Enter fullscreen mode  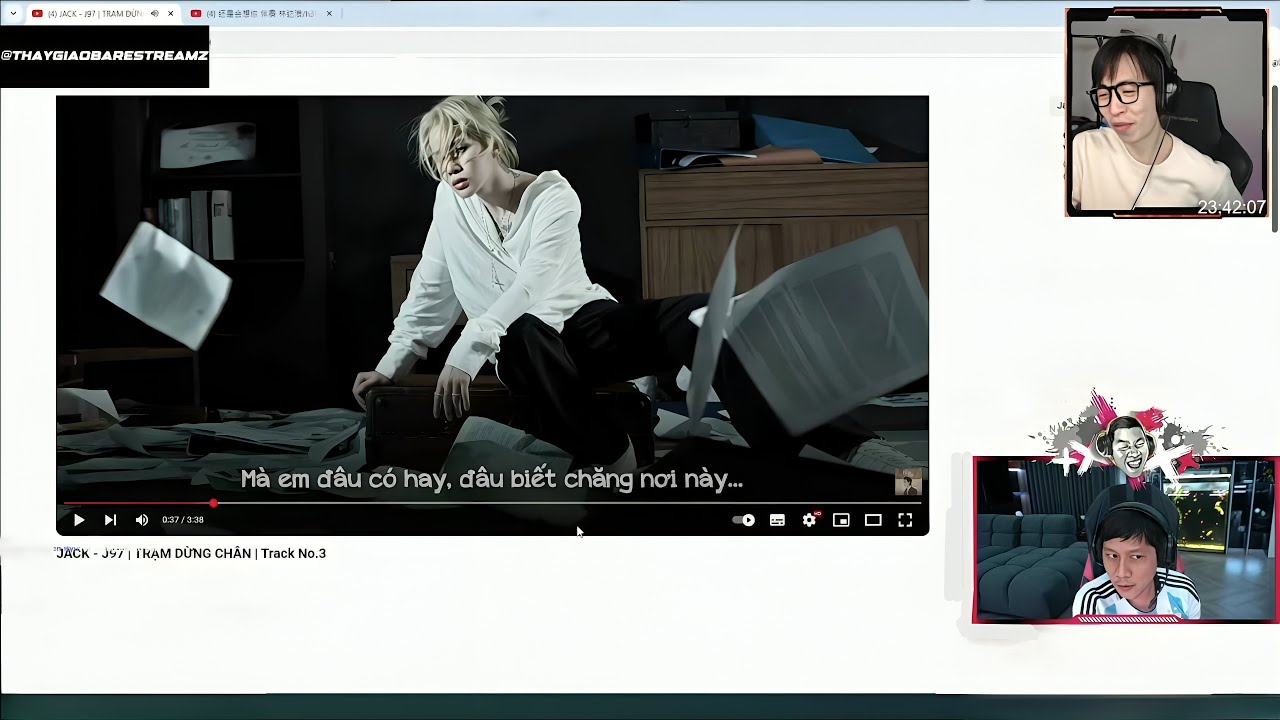pyautogui.click(x=905, y=520)
